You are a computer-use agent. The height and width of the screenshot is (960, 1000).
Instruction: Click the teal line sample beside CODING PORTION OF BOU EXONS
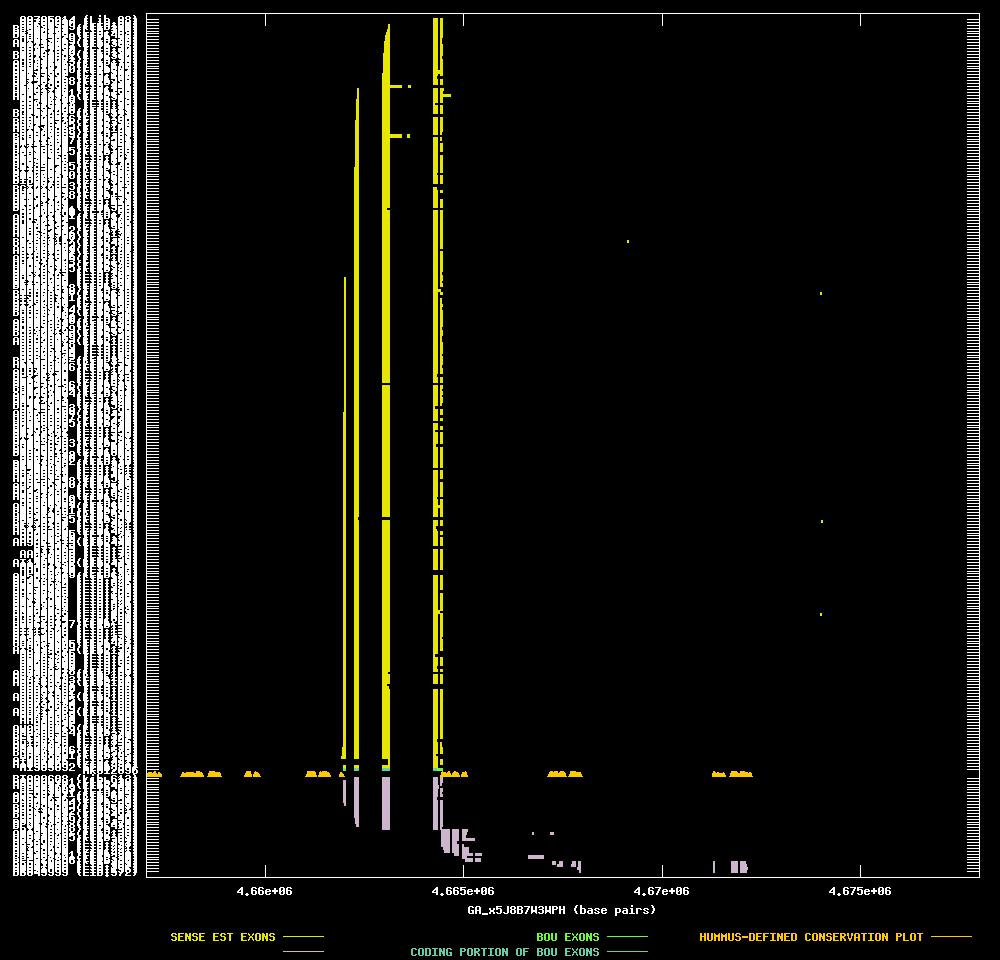coord(628,952)
